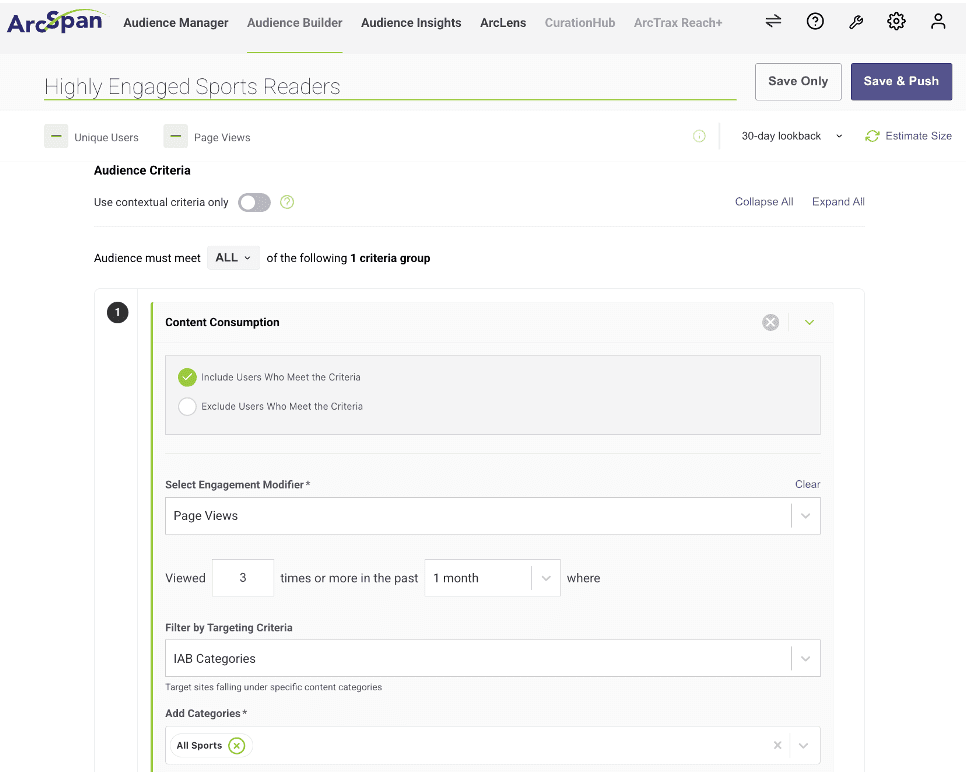Go to the Audience Manager tab

coord(176,23)
